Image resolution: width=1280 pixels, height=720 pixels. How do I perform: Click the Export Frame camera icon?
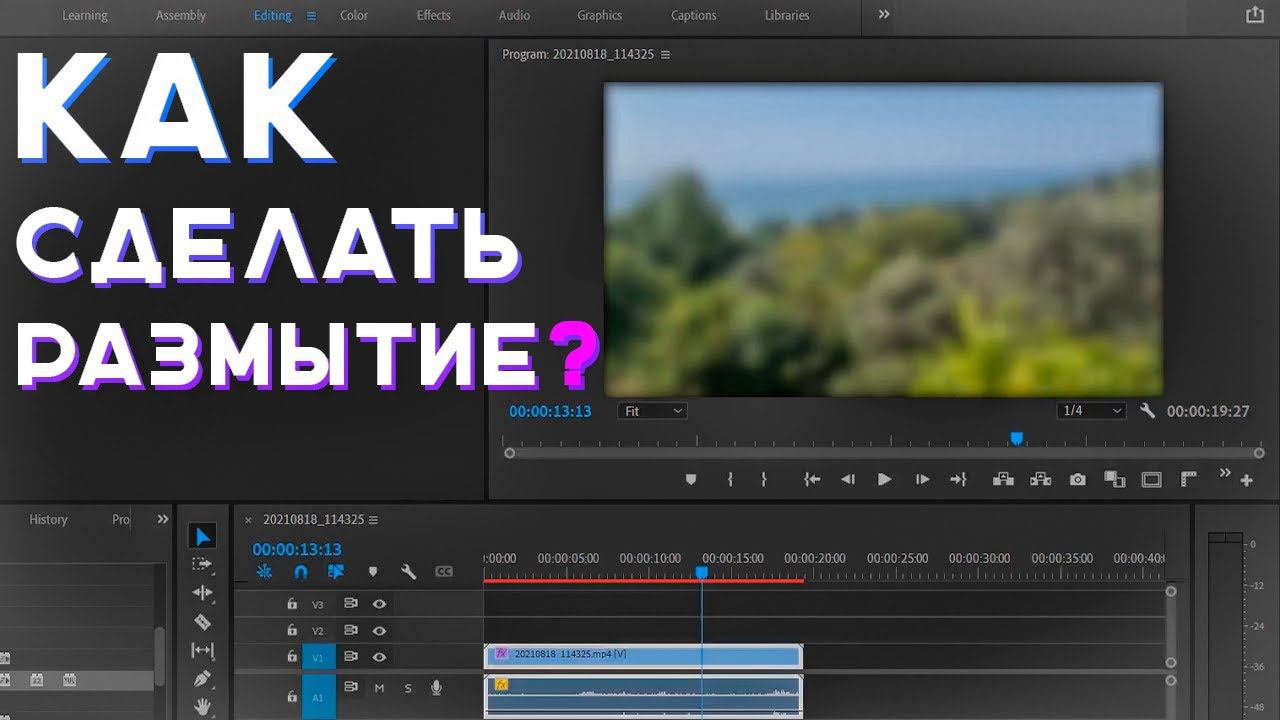pyautogui.click(x=1077, y=480)
